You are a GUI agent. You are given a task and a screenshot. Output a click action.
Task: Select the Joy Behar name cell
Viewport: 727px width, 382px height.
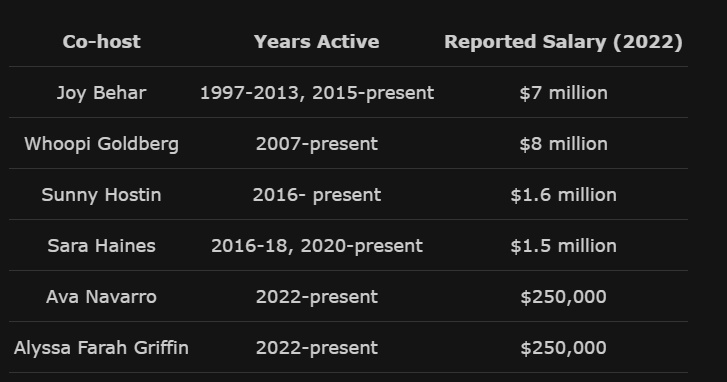(x=101, y=93)
